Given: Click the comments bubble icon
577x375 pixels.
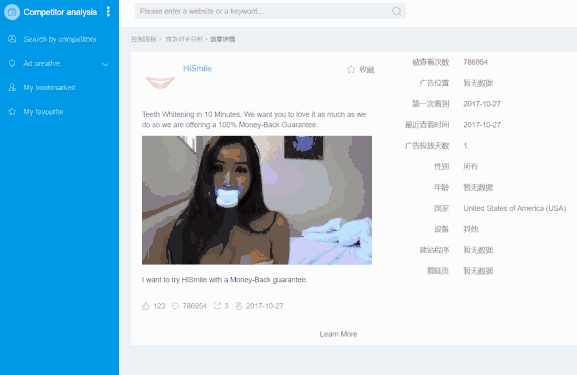Looking at the screenshot, I should [176, 306].
